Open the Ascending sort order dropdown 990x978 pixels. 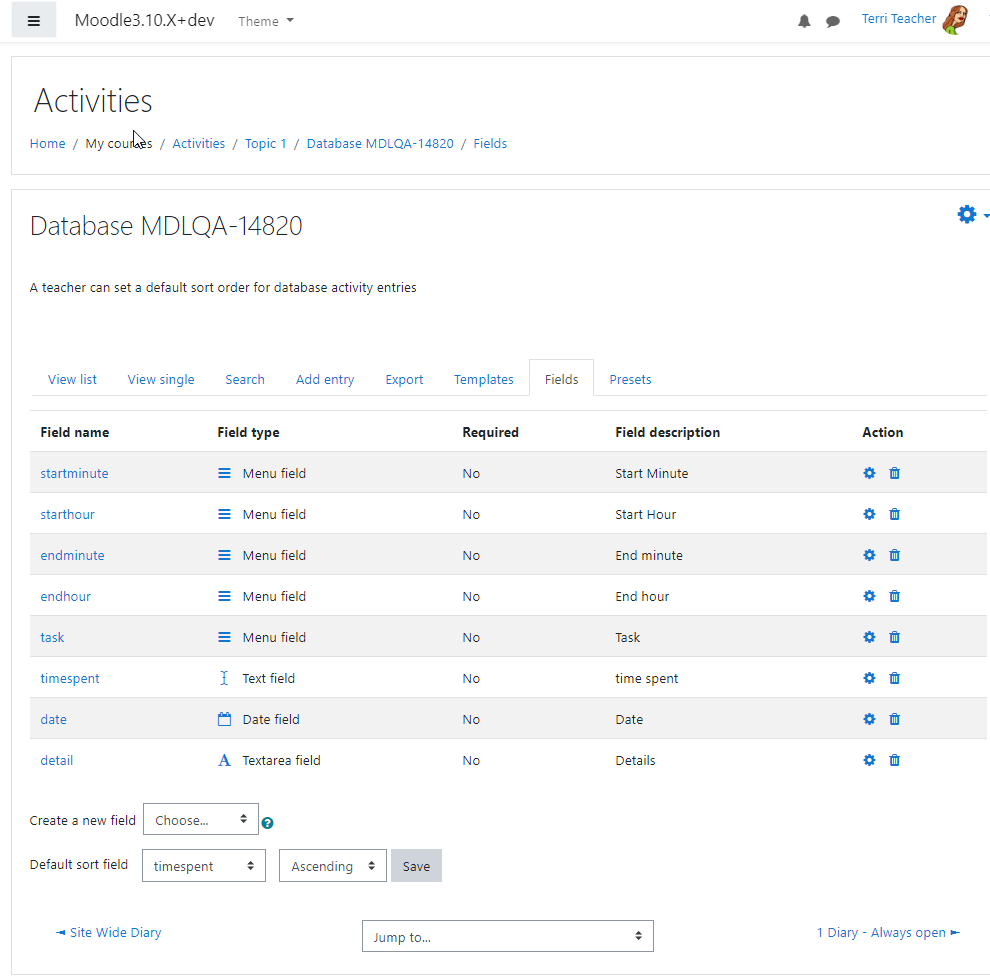pyautogui.click(x=333, y=866)
